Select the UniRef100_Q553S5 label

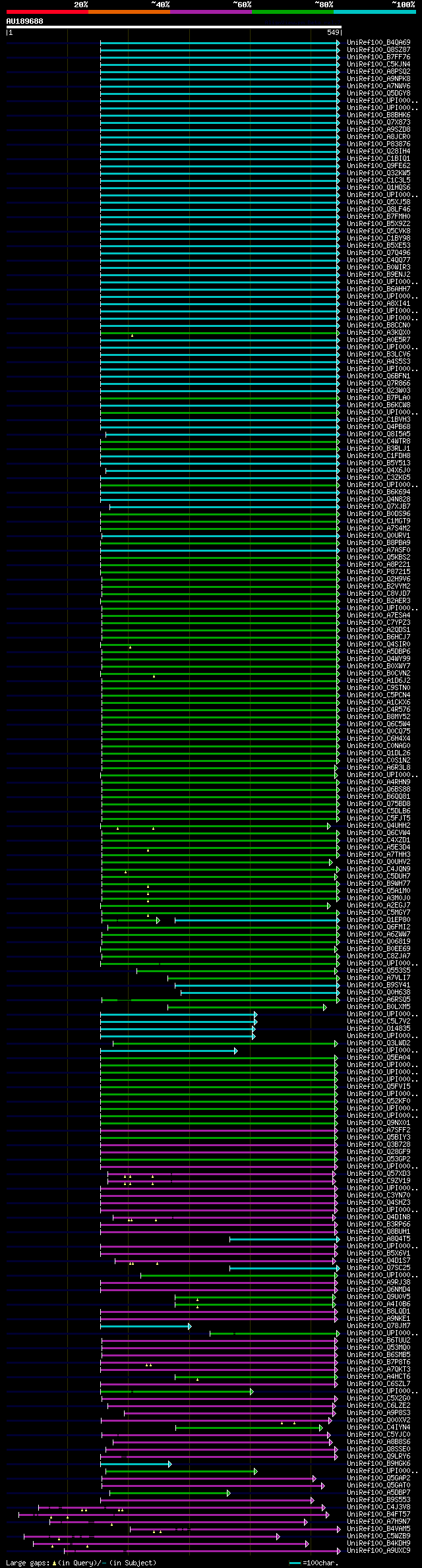(378, 971)
